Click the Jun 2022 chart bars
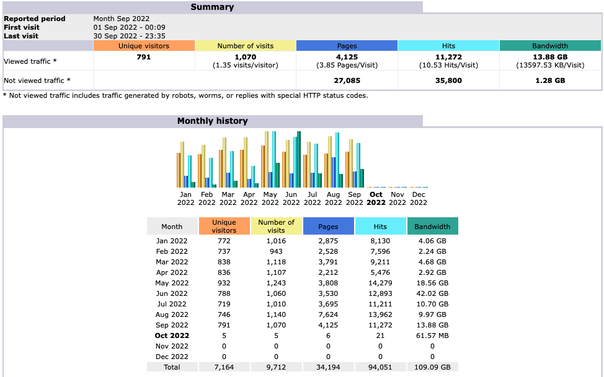The width and height of the screenshot is (604, 377). pyautogui.click(x=291, y=159)
